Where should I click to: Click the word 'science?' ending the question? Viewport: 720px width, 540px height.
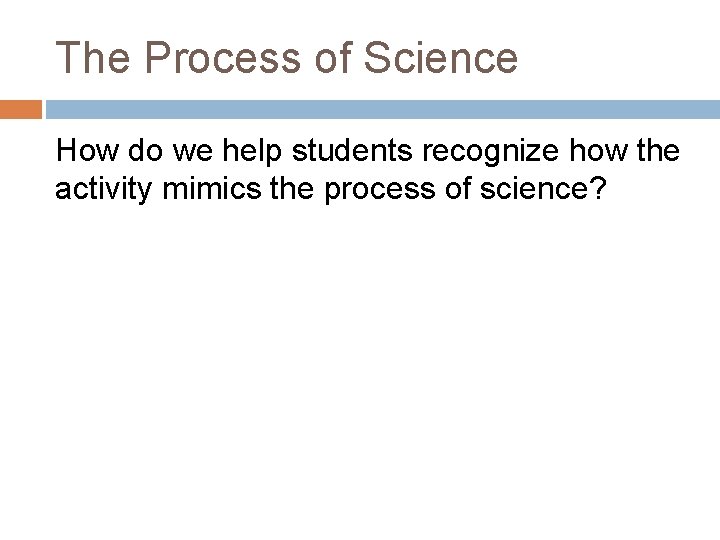click(544, 188)
